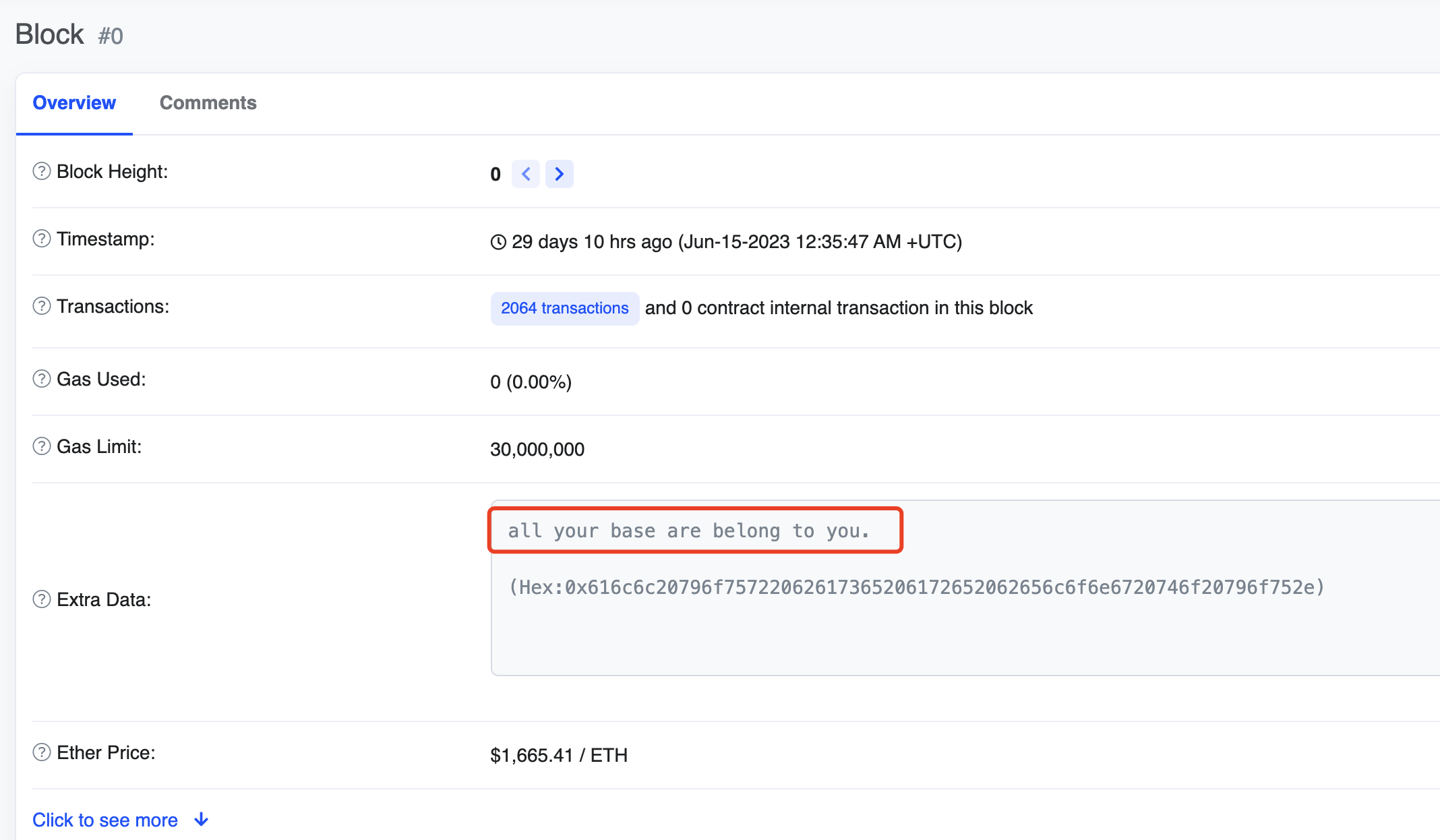Click the Block Height help icon
Image resolution: width=1440 pixels, height=840 pixels.
[42, 171]
